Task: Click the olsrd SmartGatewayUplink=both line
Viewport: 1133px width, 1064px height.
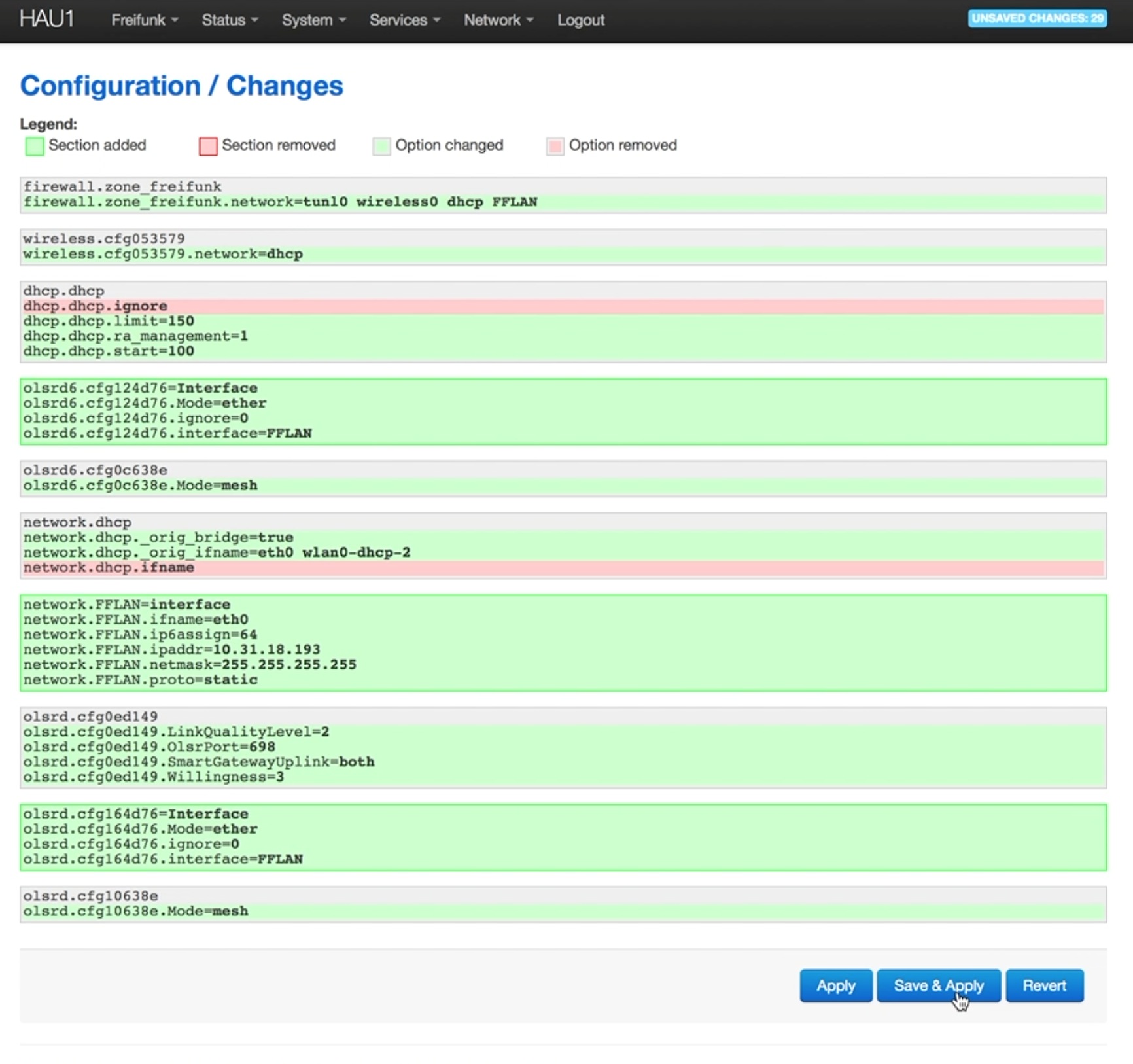Action: coord(199,762)
